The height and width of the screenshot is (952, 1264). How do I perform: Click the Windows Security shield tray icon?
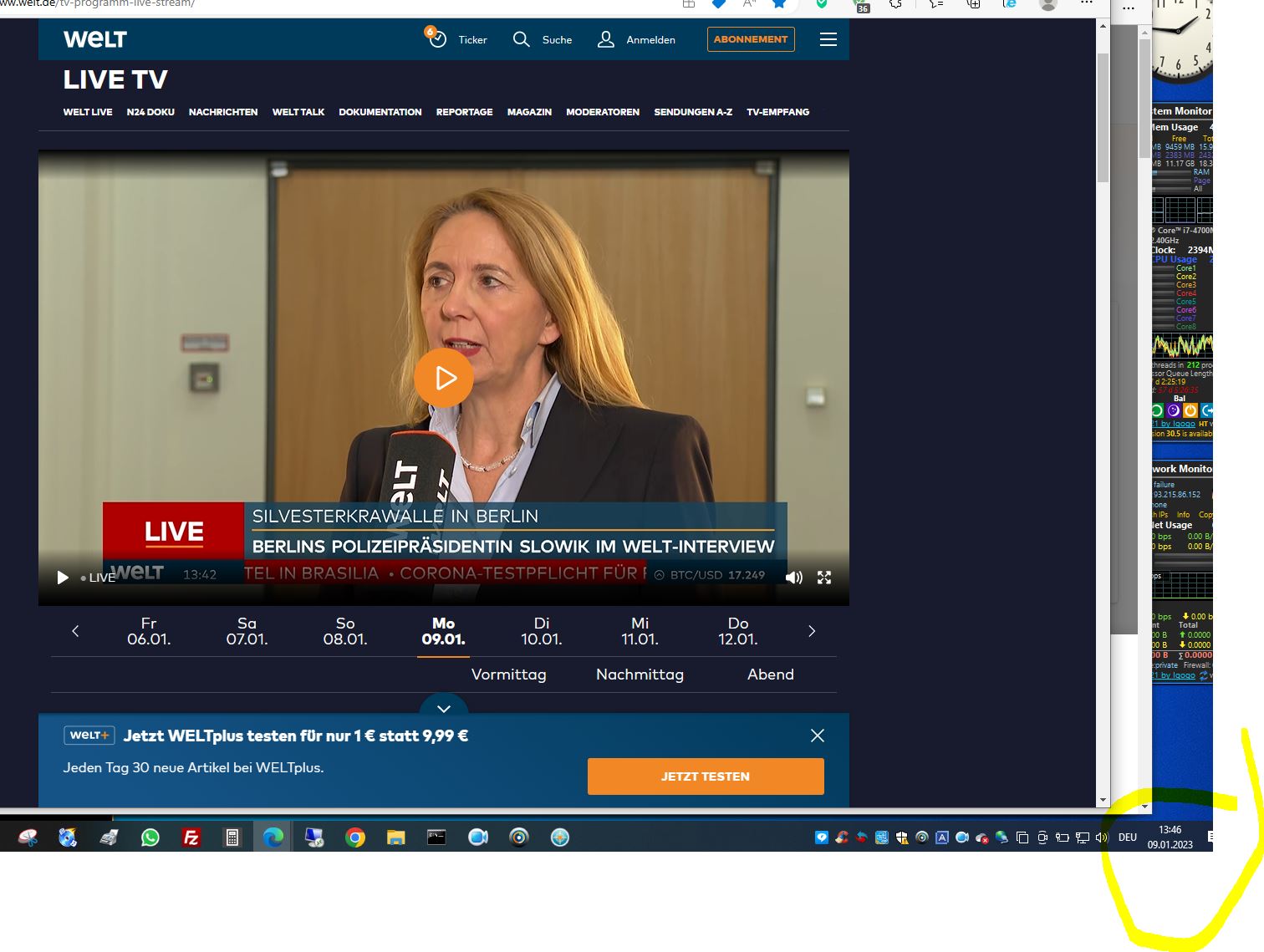click(902, 837)
